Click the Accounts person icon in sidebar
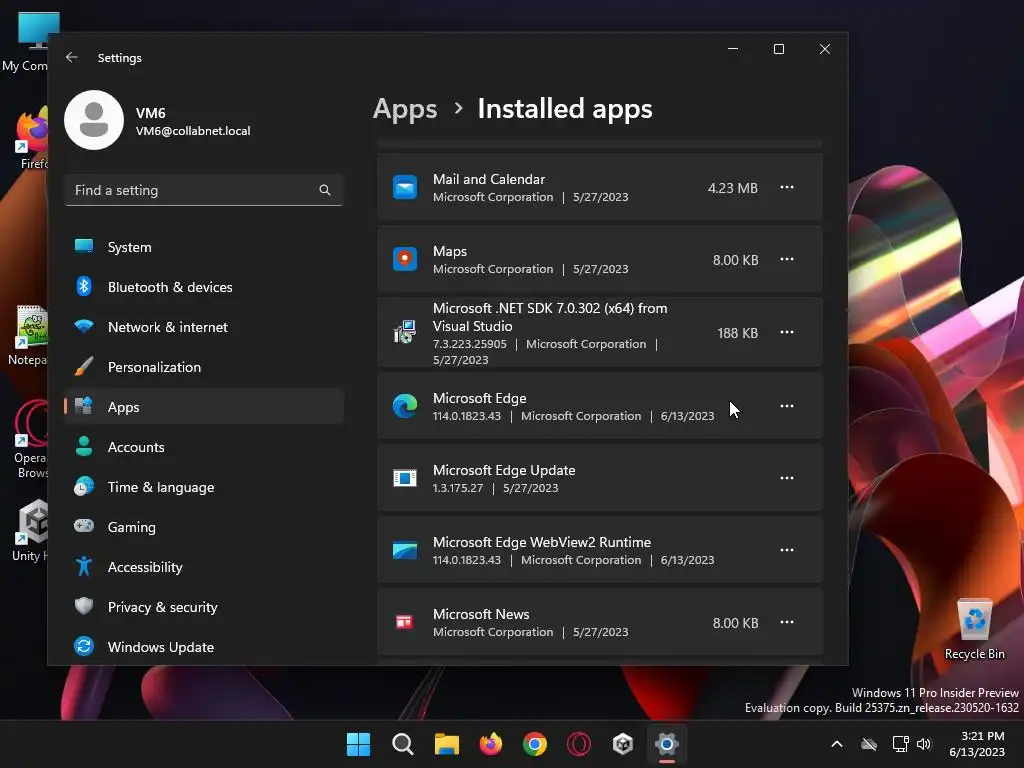This screenshot has width=1024, height=768. (84, 446)
